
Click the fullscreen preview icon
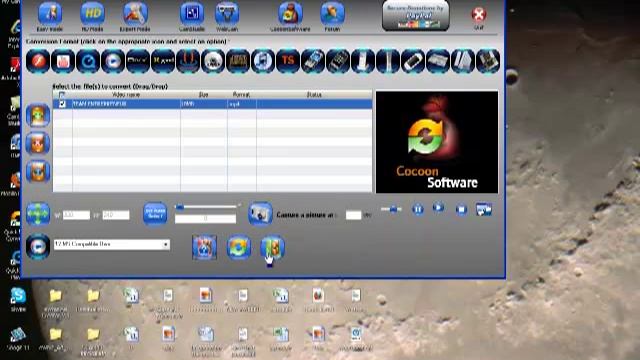484,210
